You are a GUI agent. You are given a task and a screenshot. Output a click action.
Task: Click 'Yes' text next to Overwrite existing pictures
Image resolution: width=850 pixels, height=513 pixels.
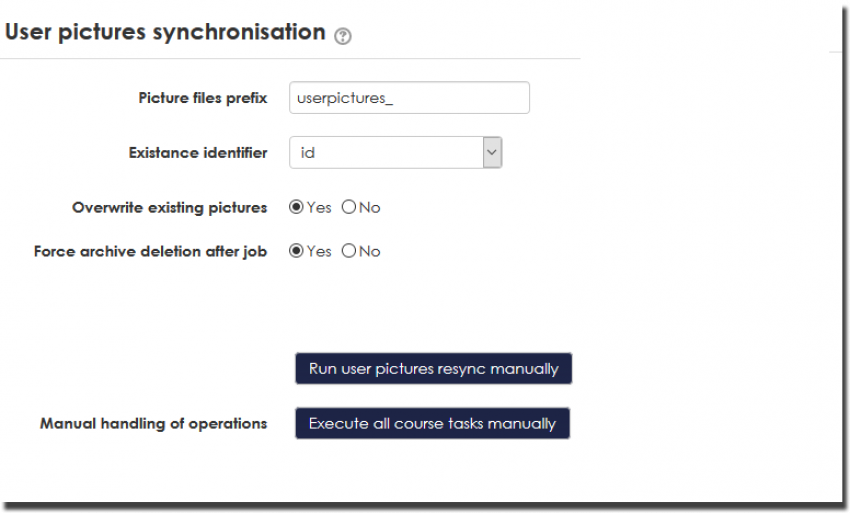tap(319, 208)
